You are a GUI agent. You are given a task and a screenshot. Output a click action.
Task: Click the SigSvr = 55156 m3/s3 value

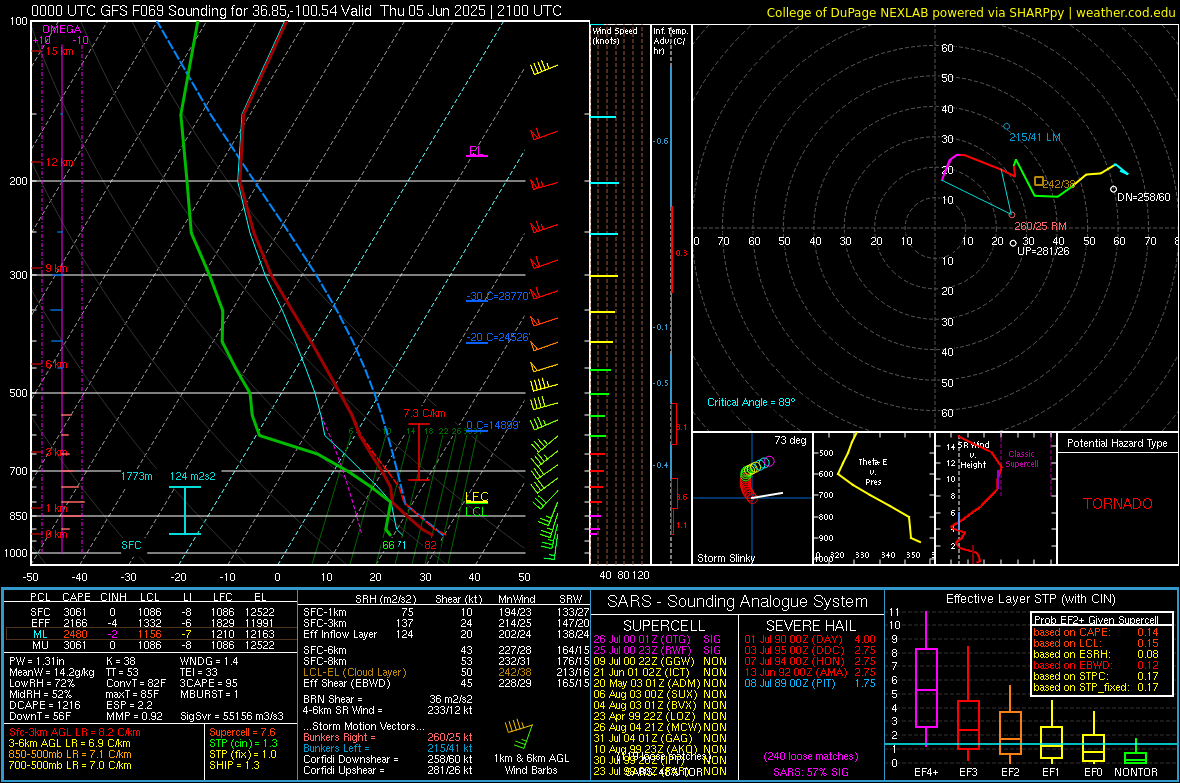(232, 716)
